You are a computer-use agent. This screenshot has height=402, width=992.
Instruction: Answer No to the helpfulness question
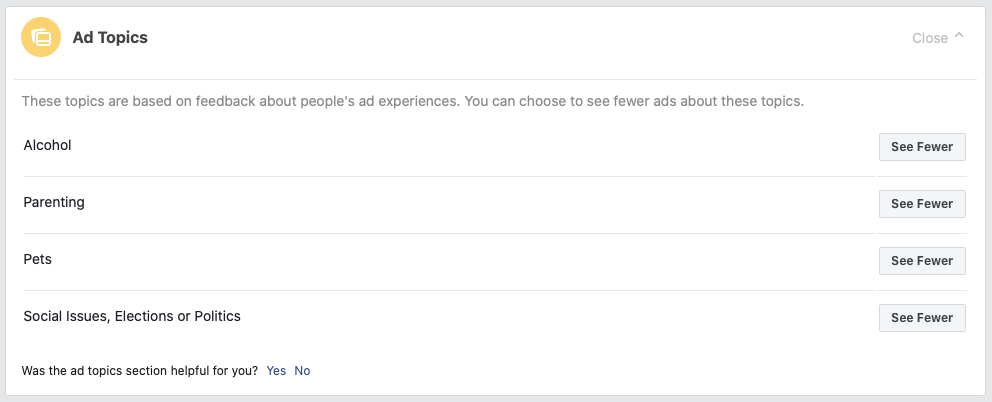[x=302, y=371]
